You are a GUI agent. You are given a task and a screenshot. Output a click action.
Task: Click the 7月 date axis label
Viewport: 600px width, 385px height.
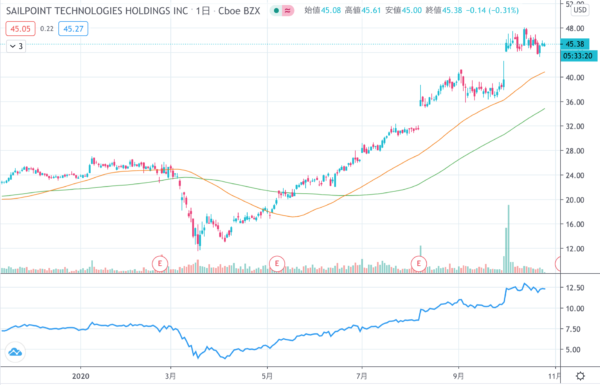click(362, 376)
